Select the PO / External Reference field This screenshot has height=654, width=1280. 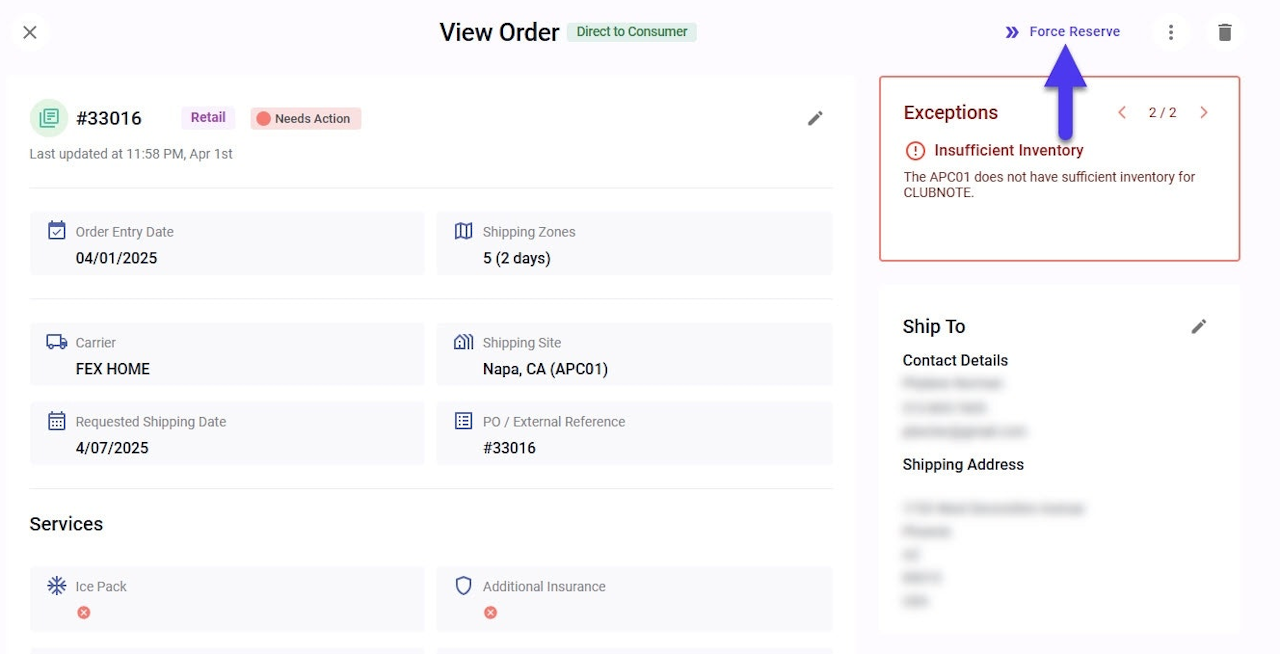[x=634, y=434]
